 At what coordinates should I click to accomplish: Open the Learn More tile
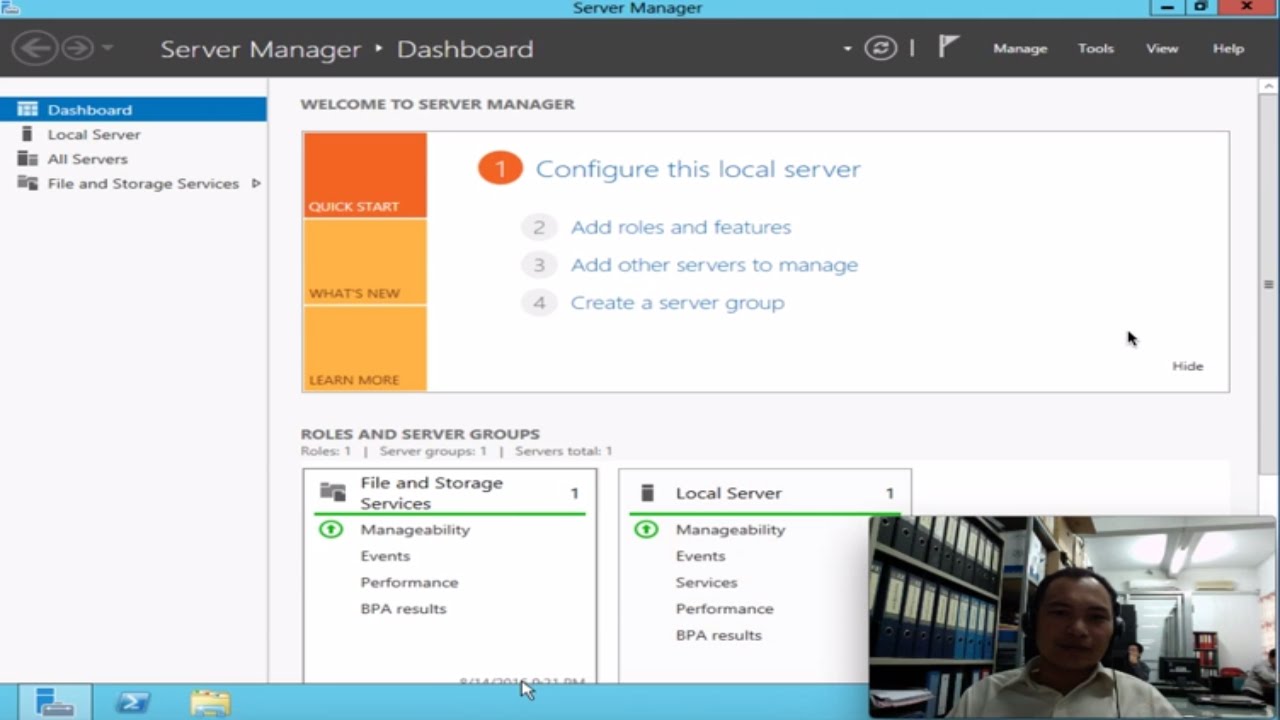point(365,348)
